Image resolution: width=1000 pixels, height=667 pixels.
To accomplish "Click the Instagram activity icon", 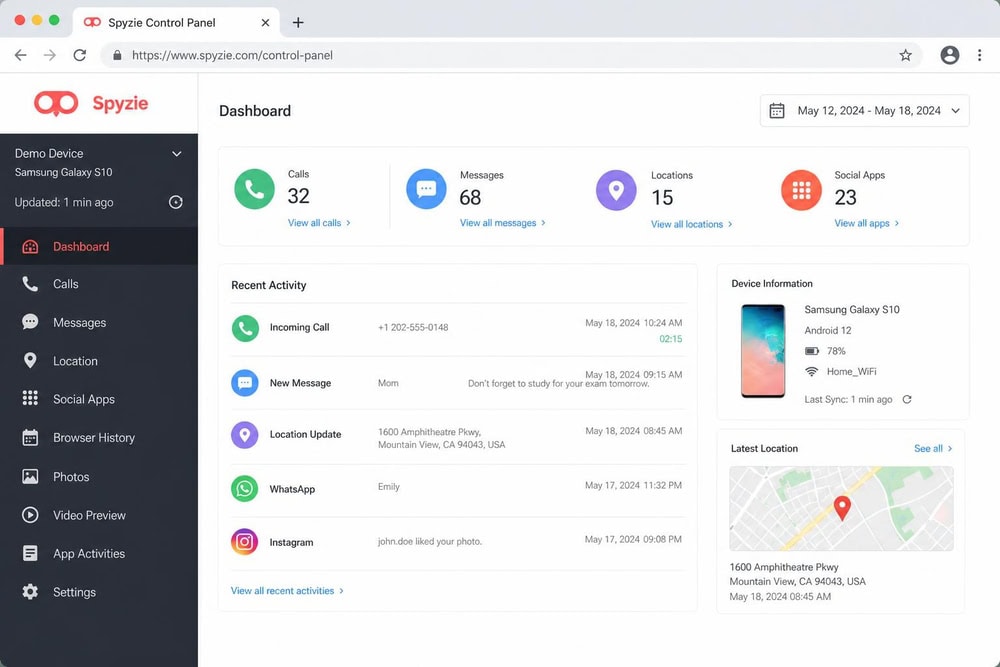I will tap(244, 542).
